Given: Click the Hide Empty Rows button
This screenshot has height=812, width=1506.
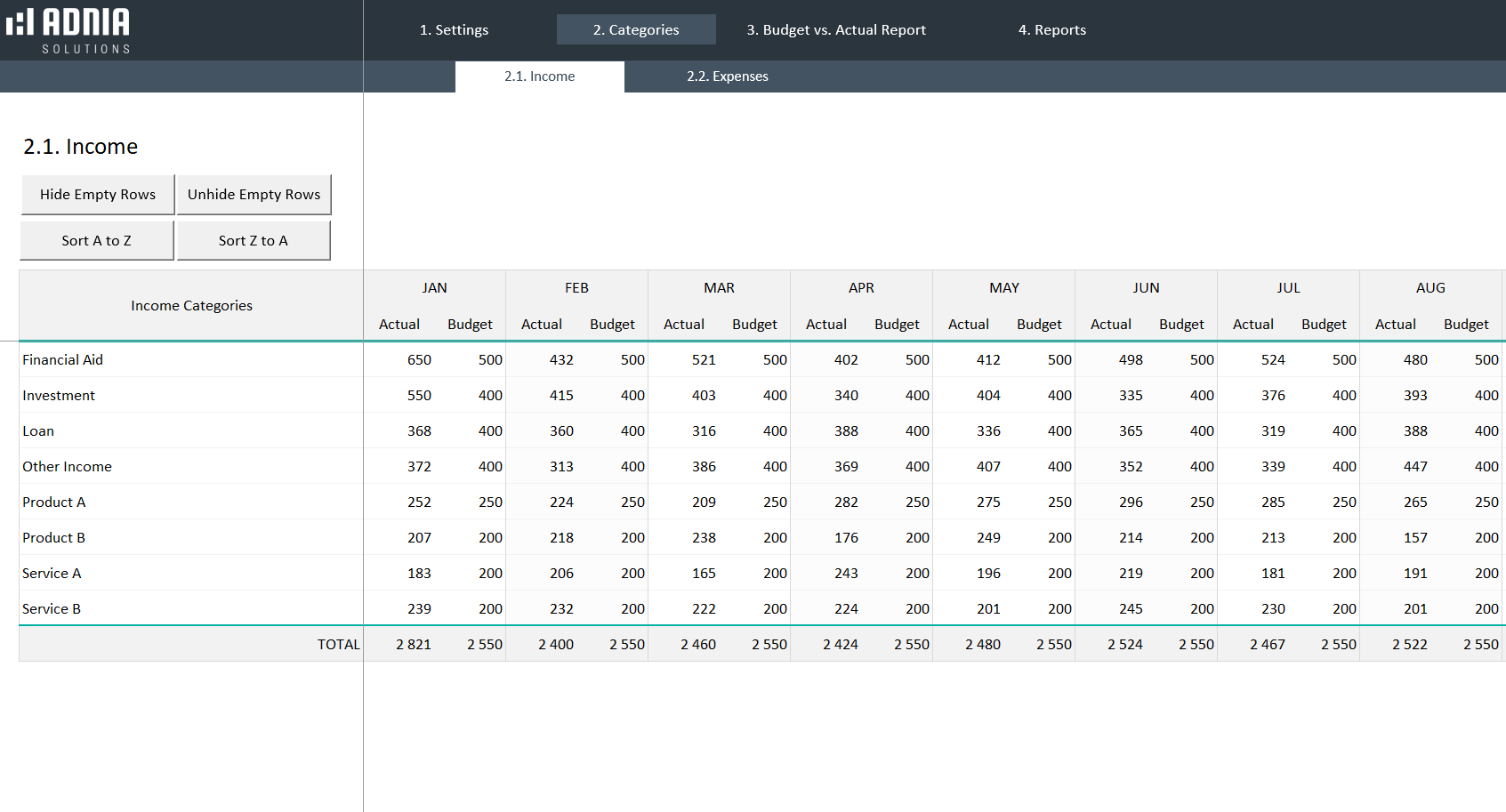Looking at the screenshot, I should [98, 194].
